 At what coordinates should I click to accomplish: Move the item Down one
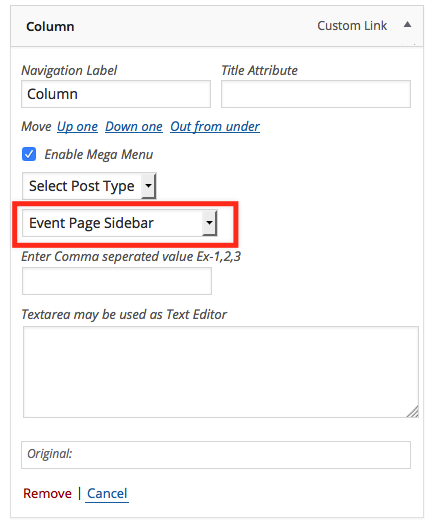pyautogui.click(x=134, y=127)
